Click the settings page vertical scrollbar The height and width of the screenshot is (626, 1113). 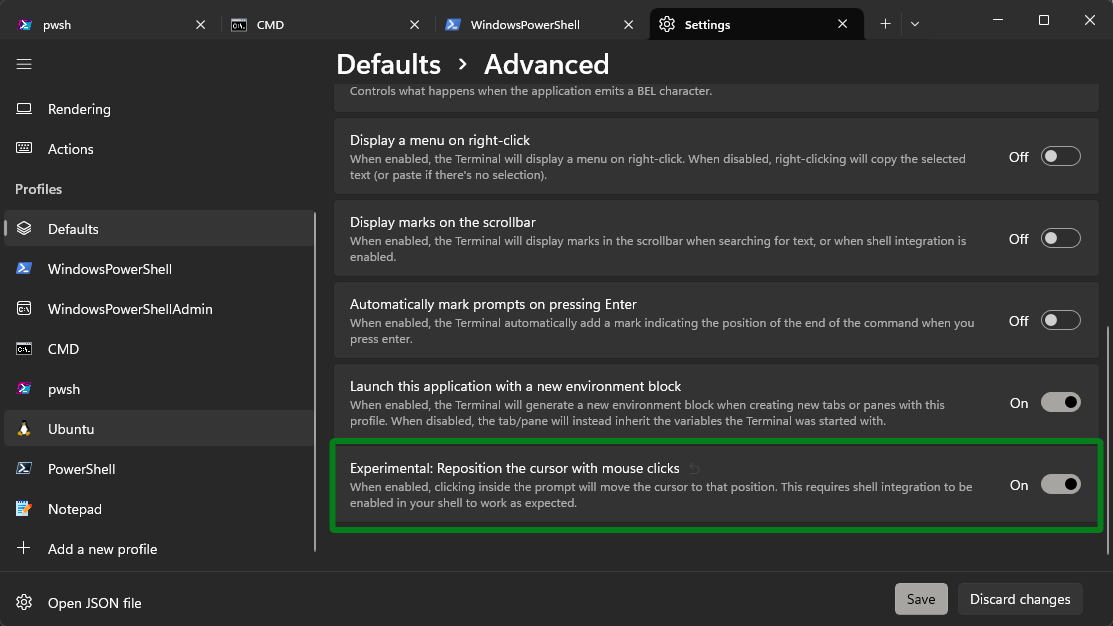(1108, 440)
